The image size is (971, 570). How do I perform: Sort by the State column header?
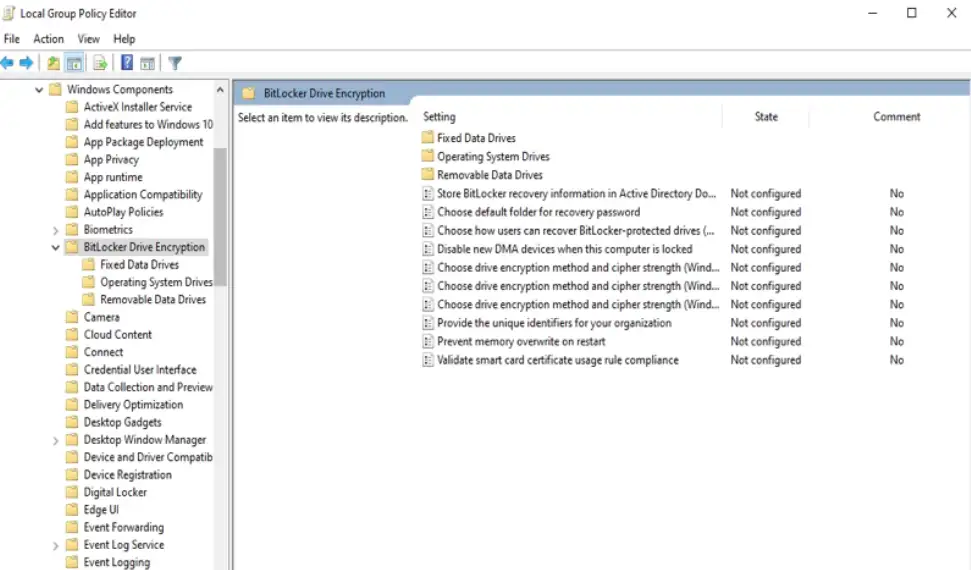pos(766,116)
